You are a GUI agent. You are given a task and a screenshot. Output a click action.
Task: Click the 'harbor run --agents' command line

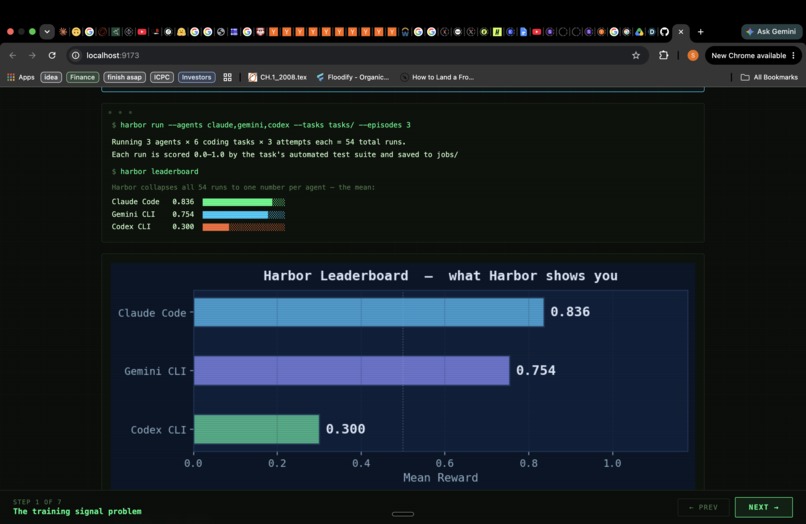click(x=261, y=125)
